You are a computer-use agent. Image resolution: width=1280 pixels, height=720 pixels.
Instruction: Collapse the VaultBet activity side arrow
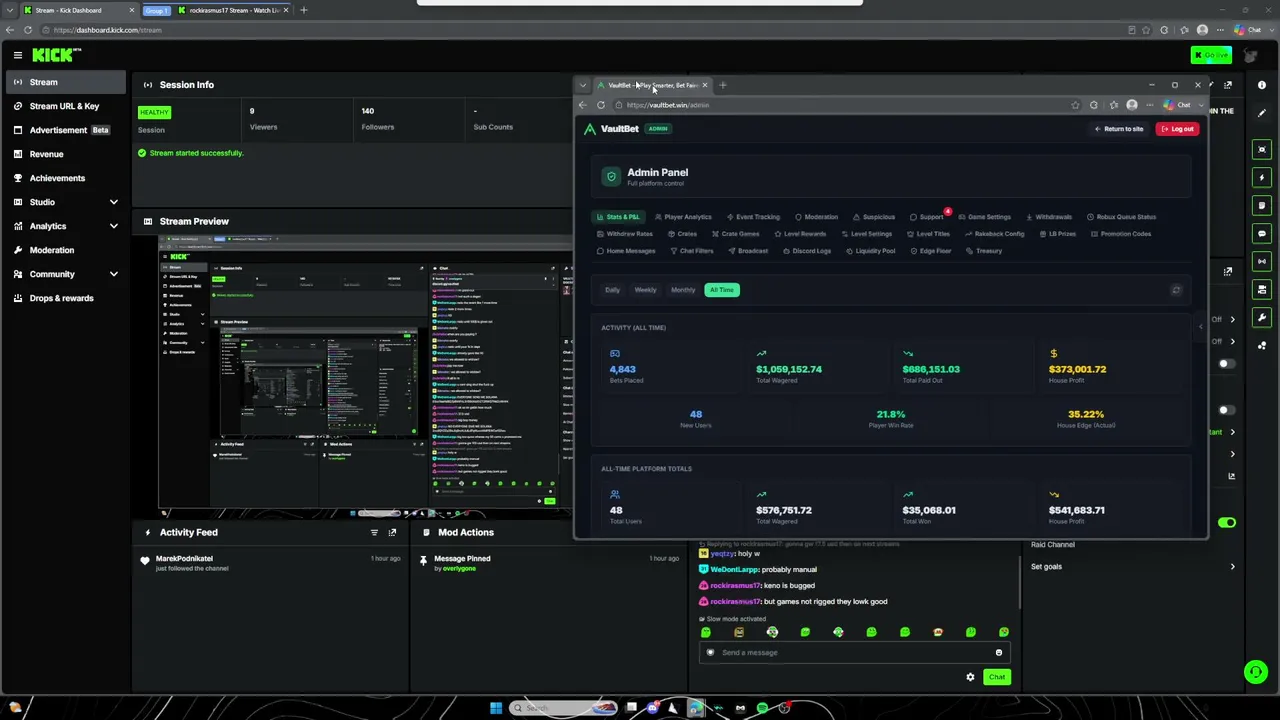(1200, 327)
